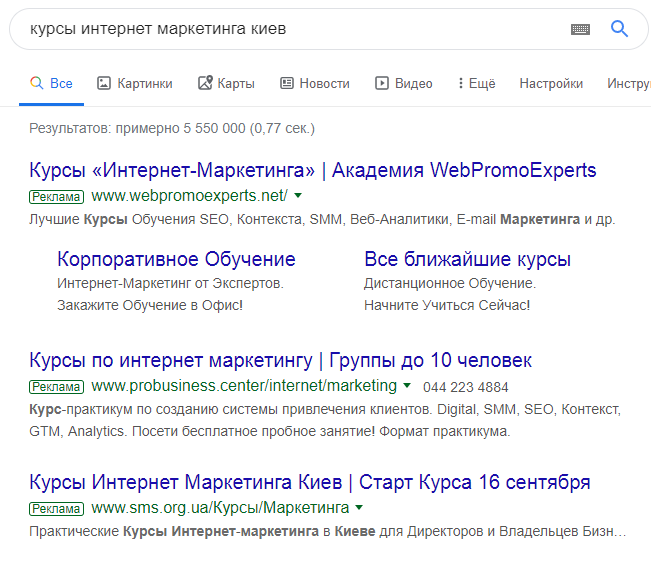Screen dimensions: 651x571
Task: Switch to the 'Картинки' tab
Action: tap(134, 83)
